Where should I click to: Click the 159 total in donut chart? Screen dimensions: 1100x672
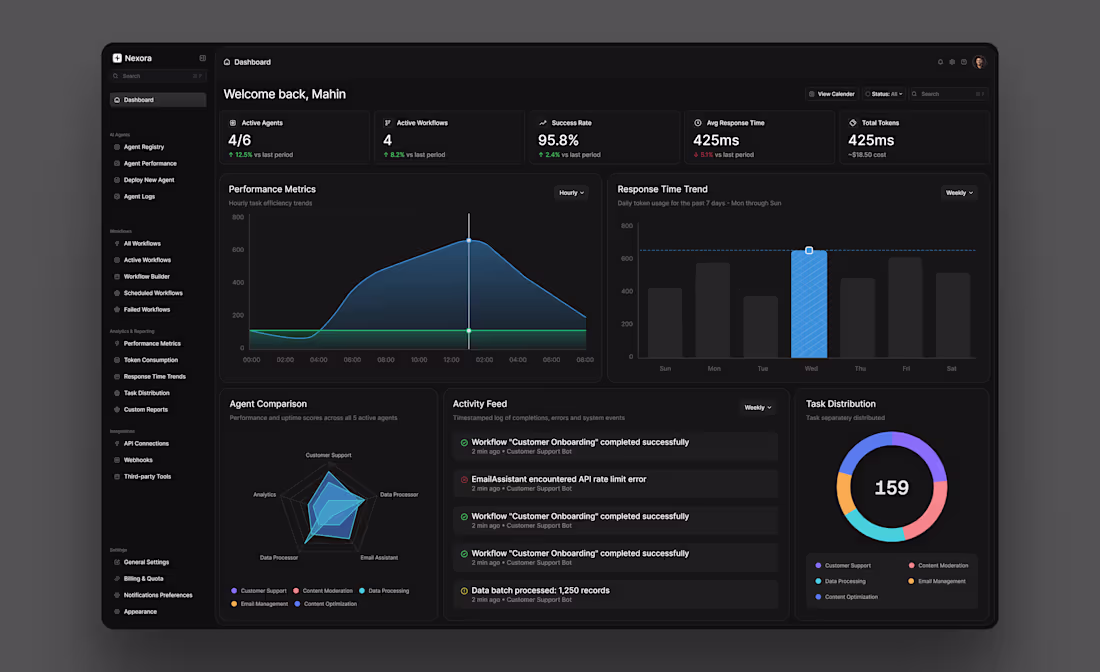[892, 488]
